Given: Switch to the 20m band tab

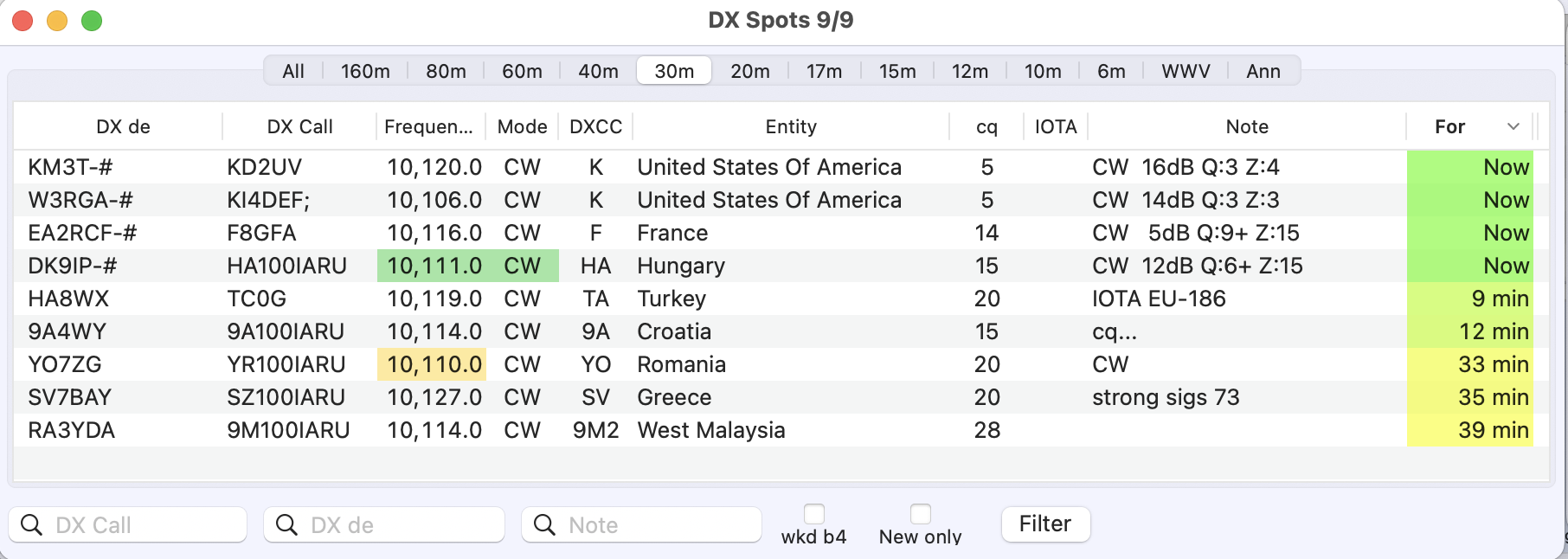Looking at the screenshot, I should point(749,71).
